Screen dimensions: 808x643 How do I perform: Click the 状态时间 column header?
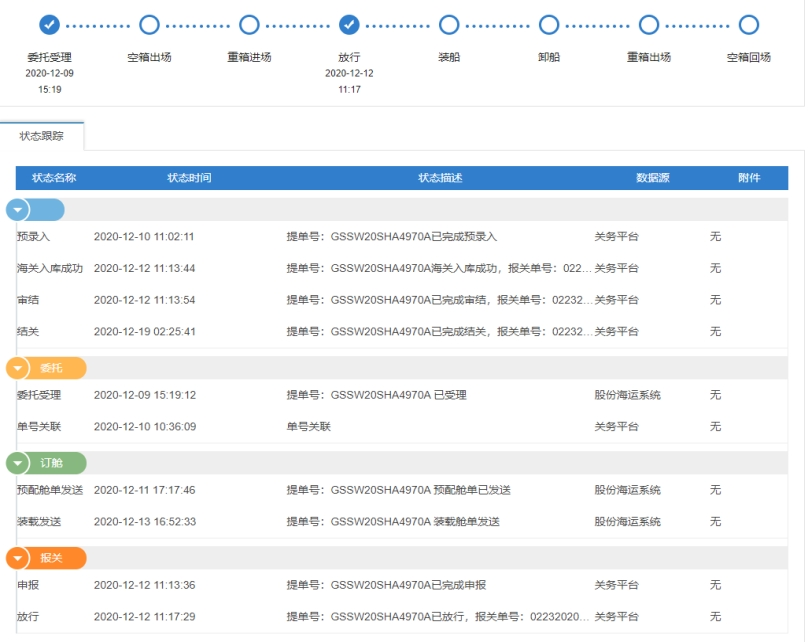pyautogui.click(x=189, y=178)
